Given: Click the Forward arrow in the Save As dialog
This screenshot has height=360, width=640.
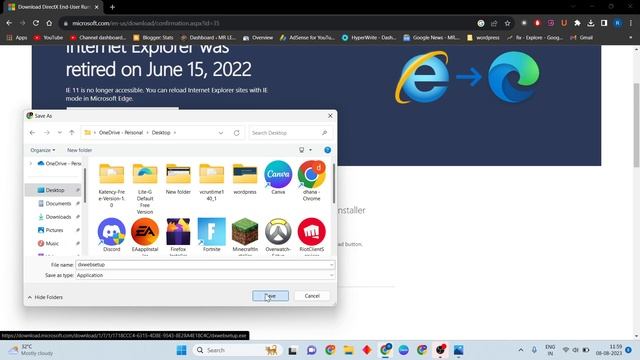Looking at the screenshot, I should [47, 133].
